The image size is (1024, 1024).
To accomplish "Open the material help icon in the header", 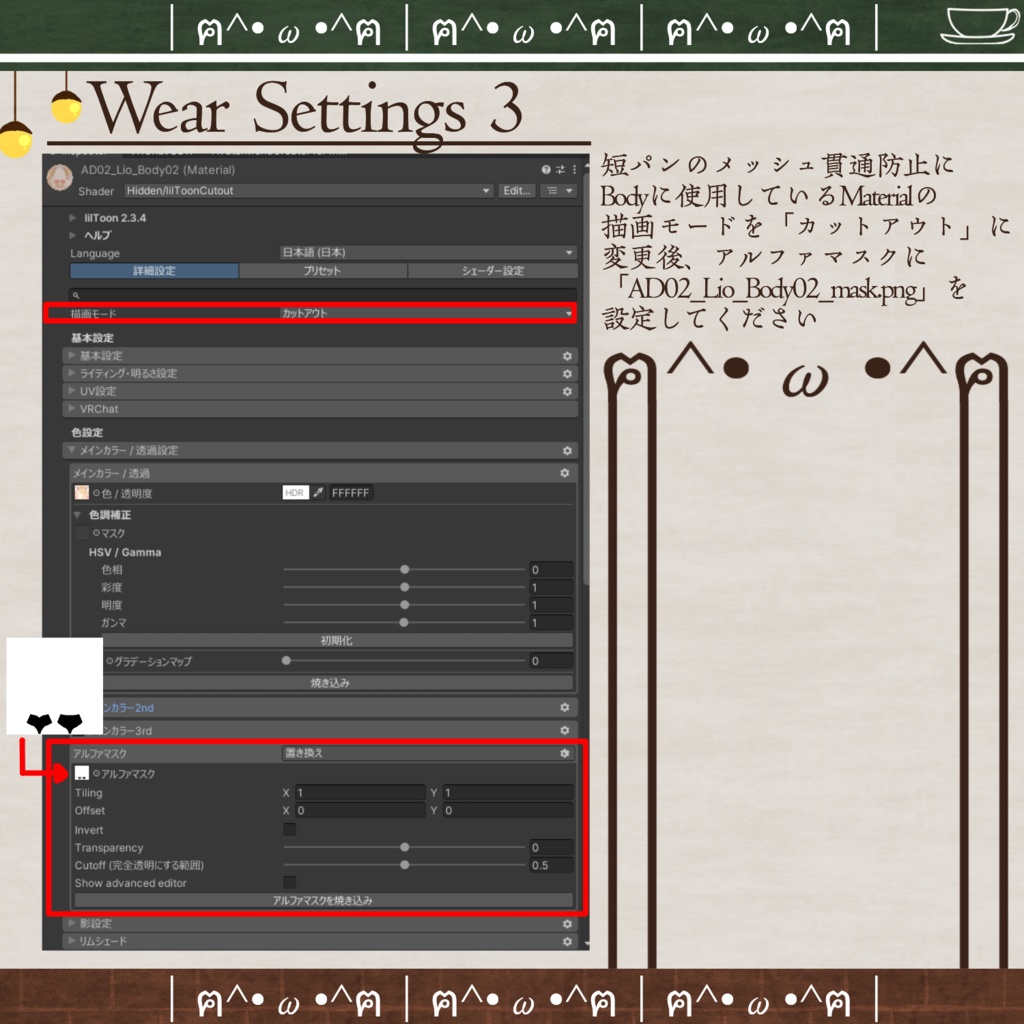I will 546,170.
